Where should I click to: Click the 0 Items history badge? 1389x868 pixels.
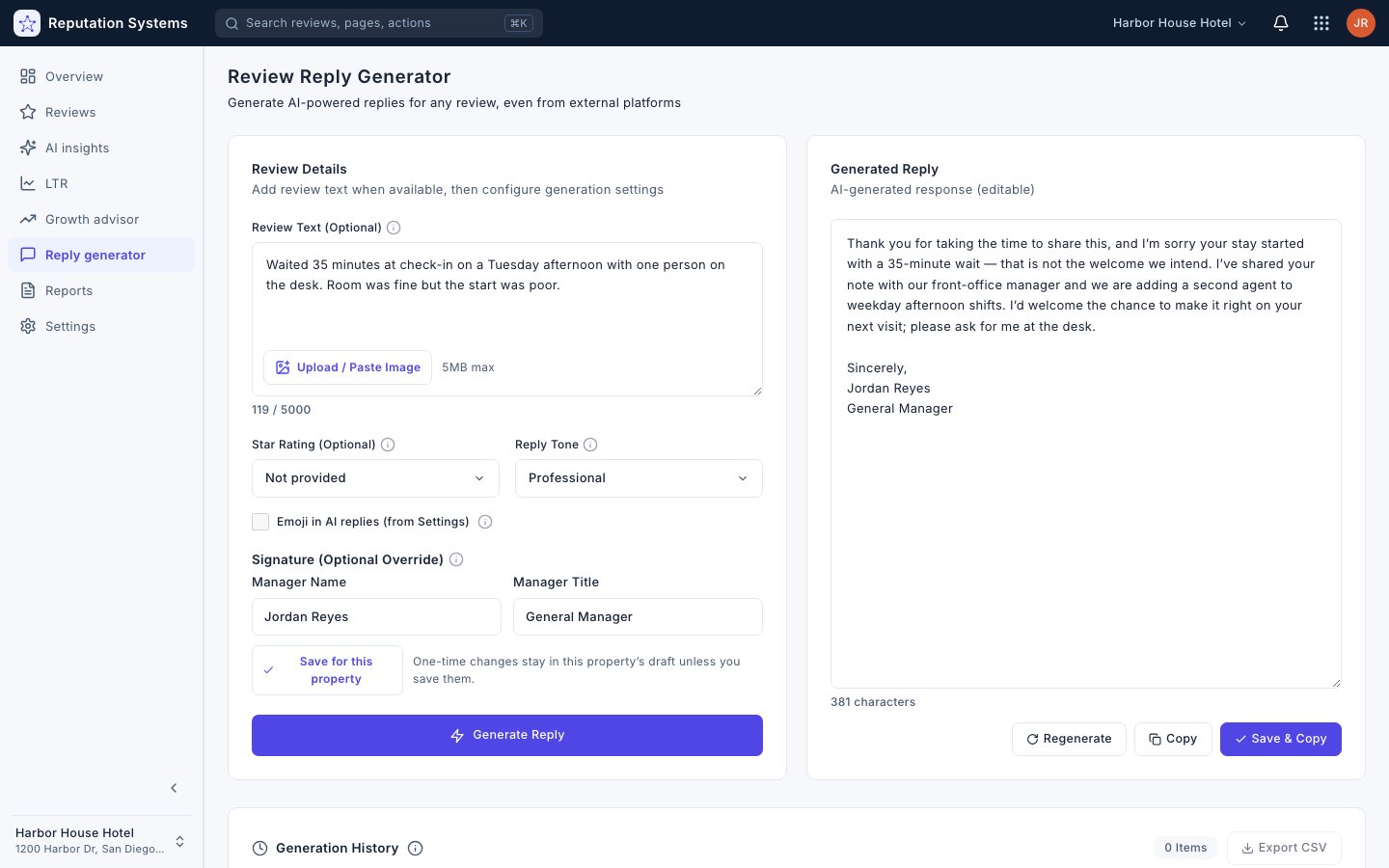point(1185,848)
